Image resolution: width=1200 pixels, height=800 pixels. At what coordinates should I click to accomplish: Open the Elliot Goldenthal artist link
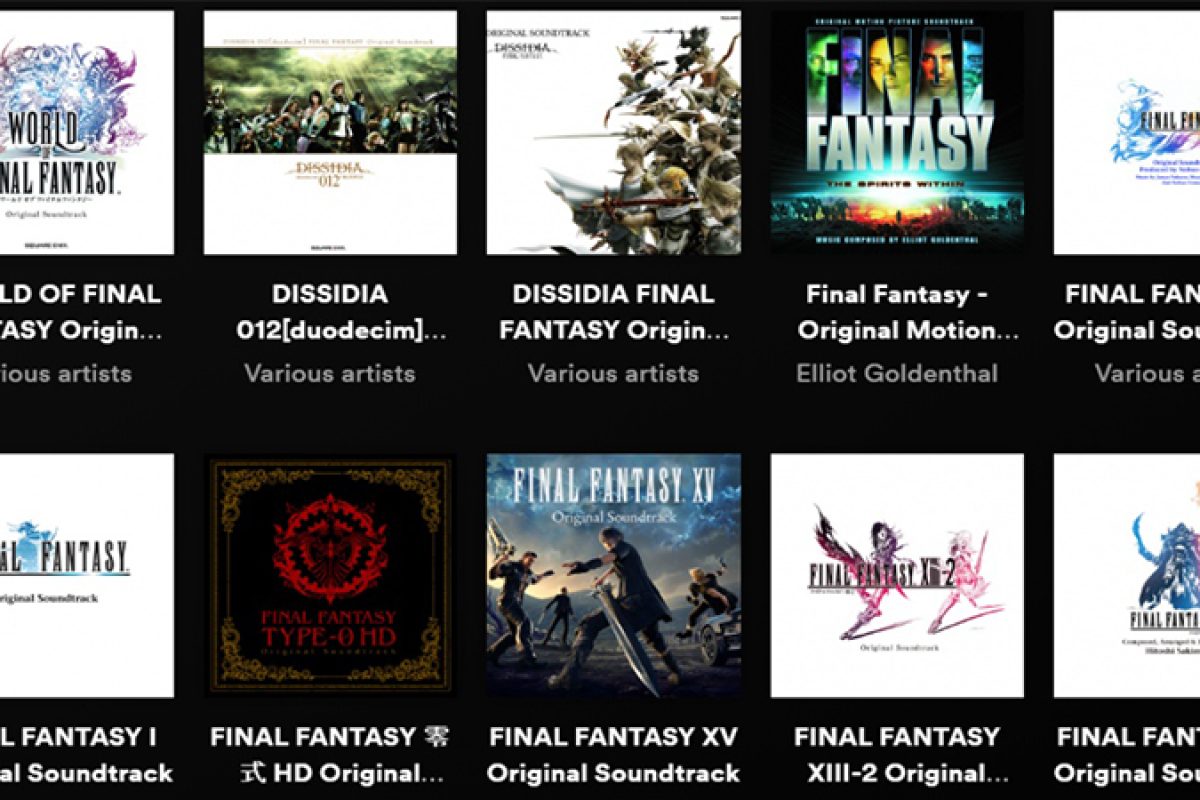(x=897, y=374)
